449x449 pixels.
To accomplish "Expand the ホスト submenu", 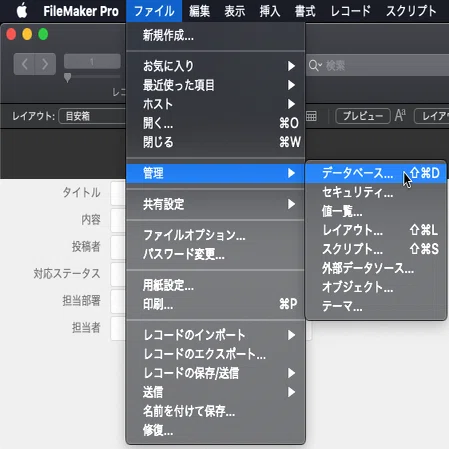I will point(216,104).
